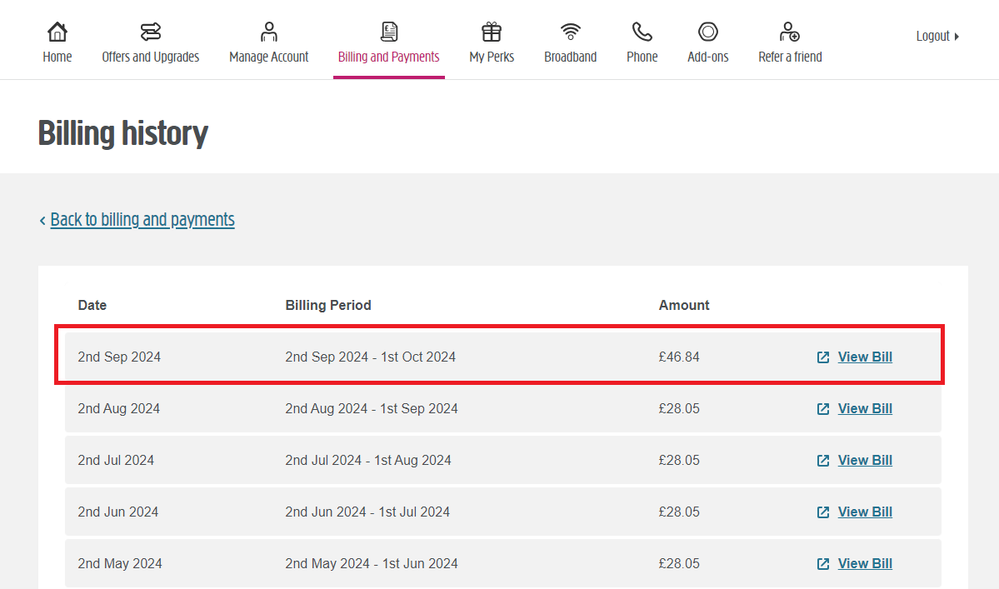
Task: Open View Bill for 2nd May 2024
Action: tap(864, 564)
